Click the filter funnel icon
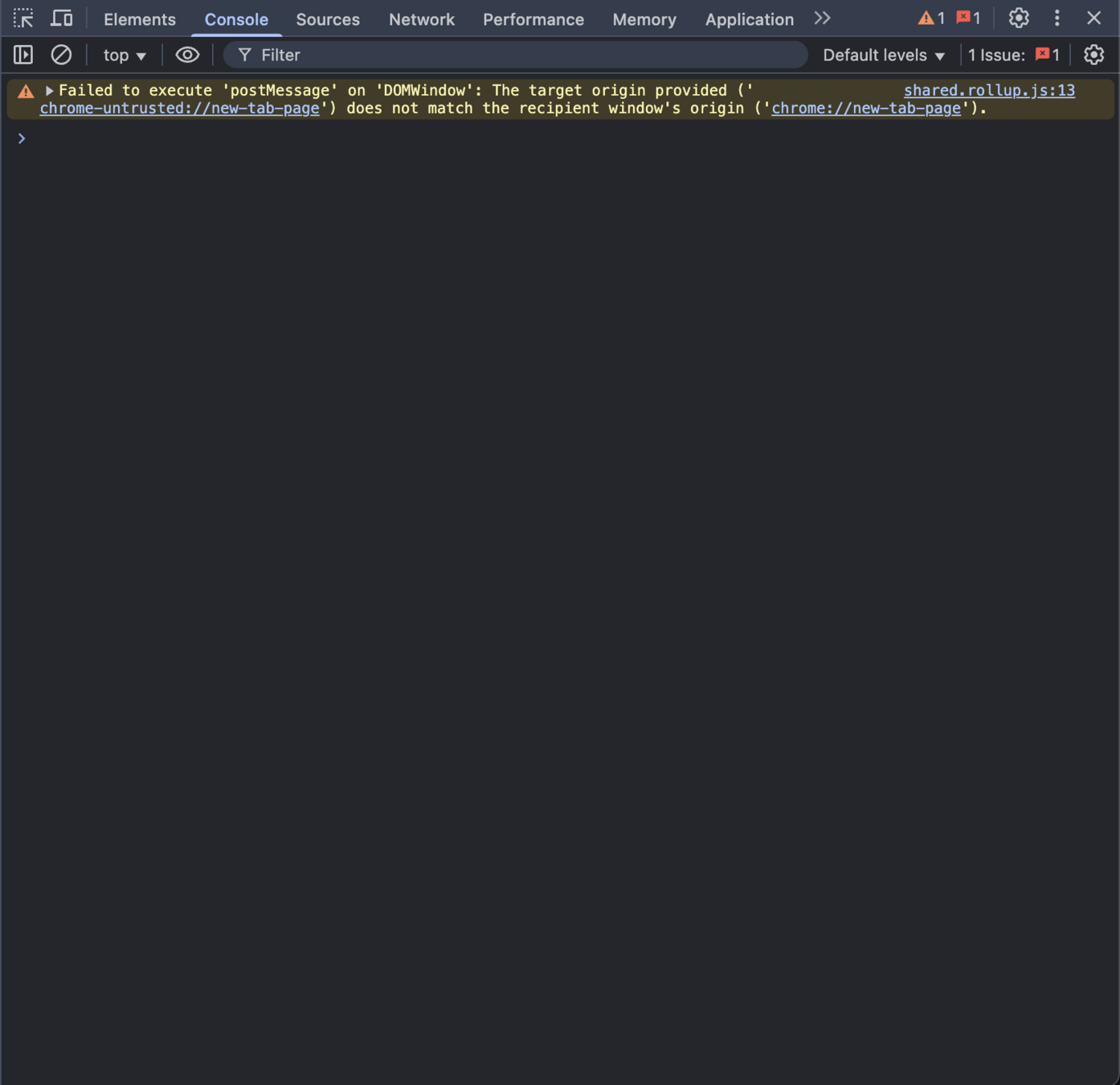Viewport: 1120px width, 1085px height. [244, 55]
